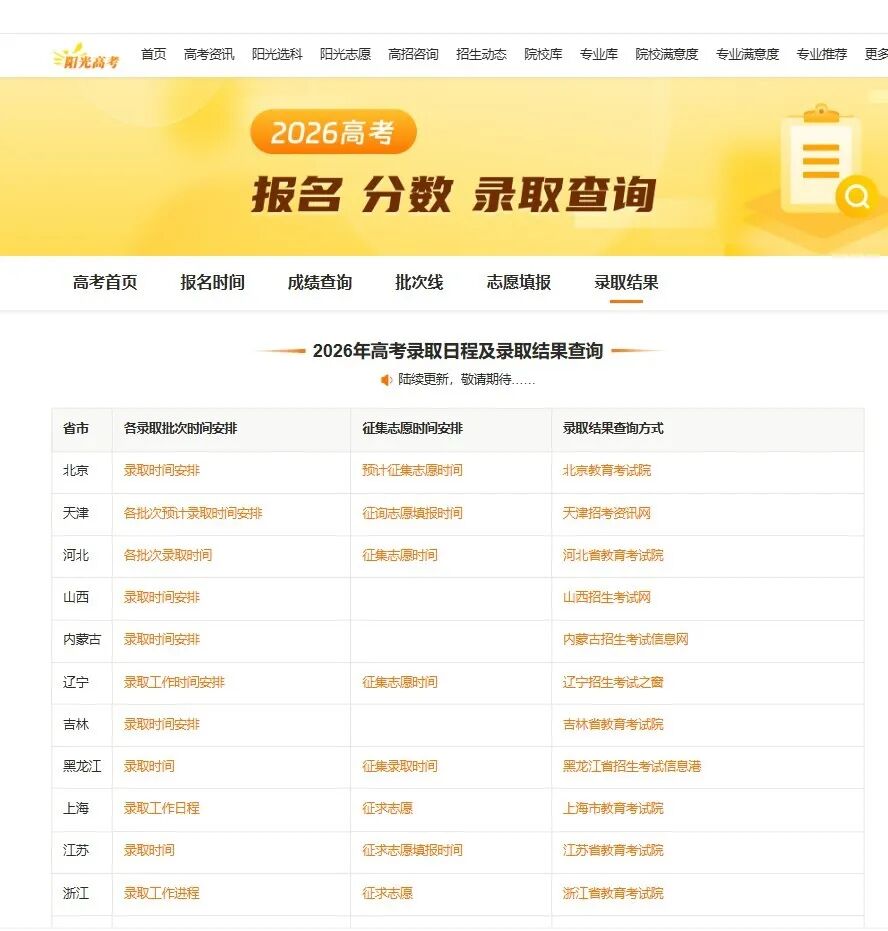The width and height of the screenshot is (888, 931).
Task: Open 上海 录取工作日程 link
Action: [x=161, y=809]
